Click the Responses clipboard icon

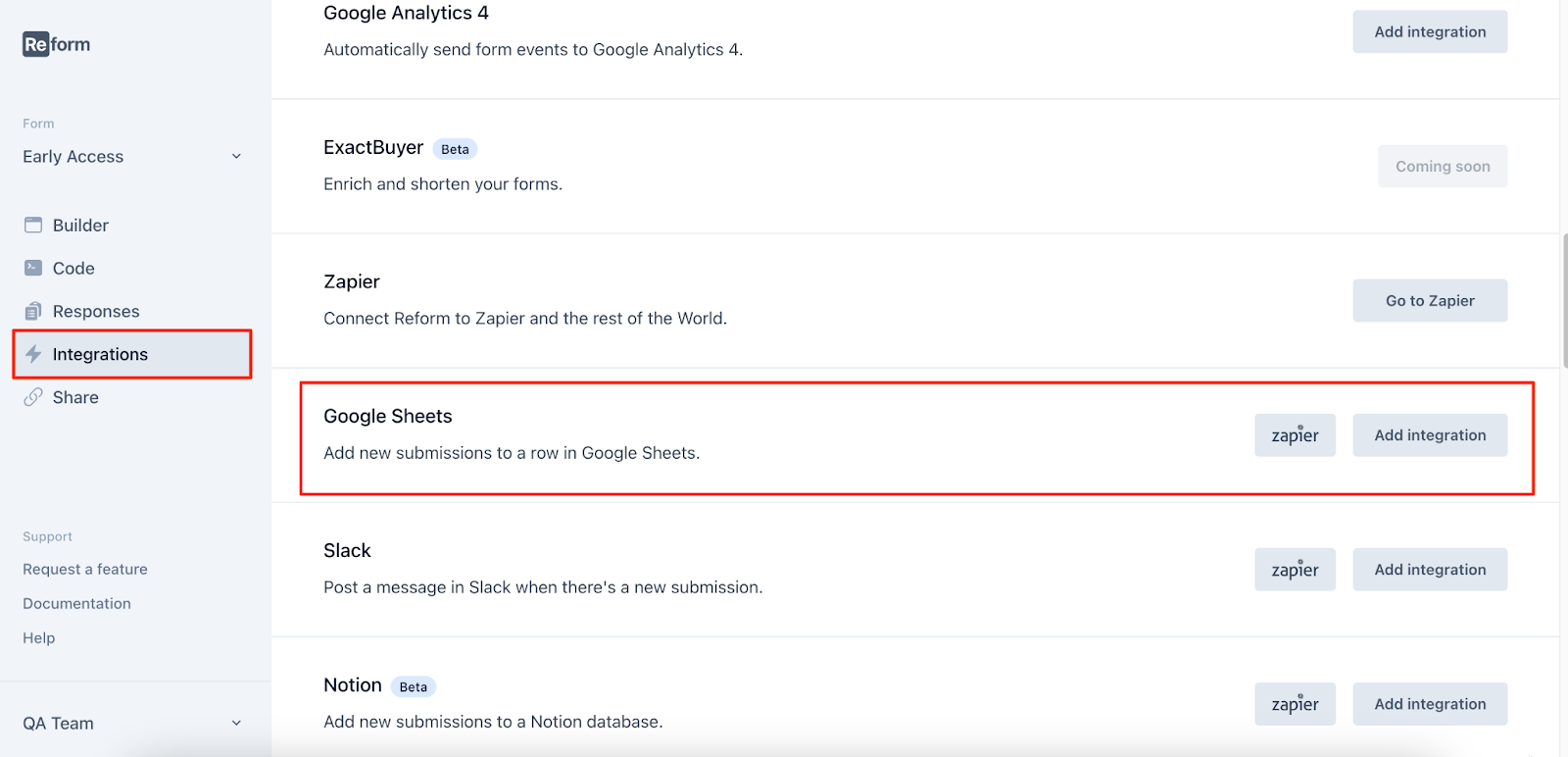[x=33, y=311]
